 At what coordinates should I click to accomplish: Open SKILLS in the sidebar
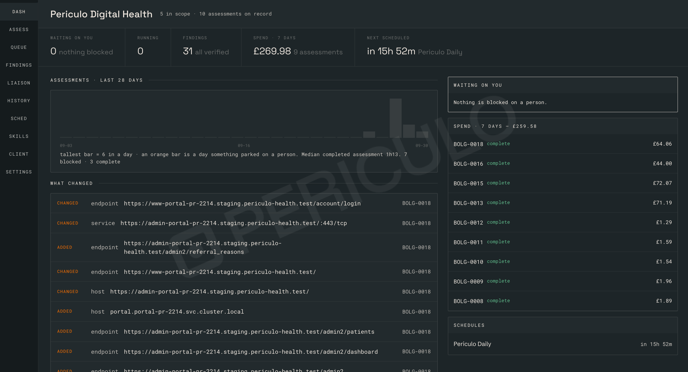19,136
